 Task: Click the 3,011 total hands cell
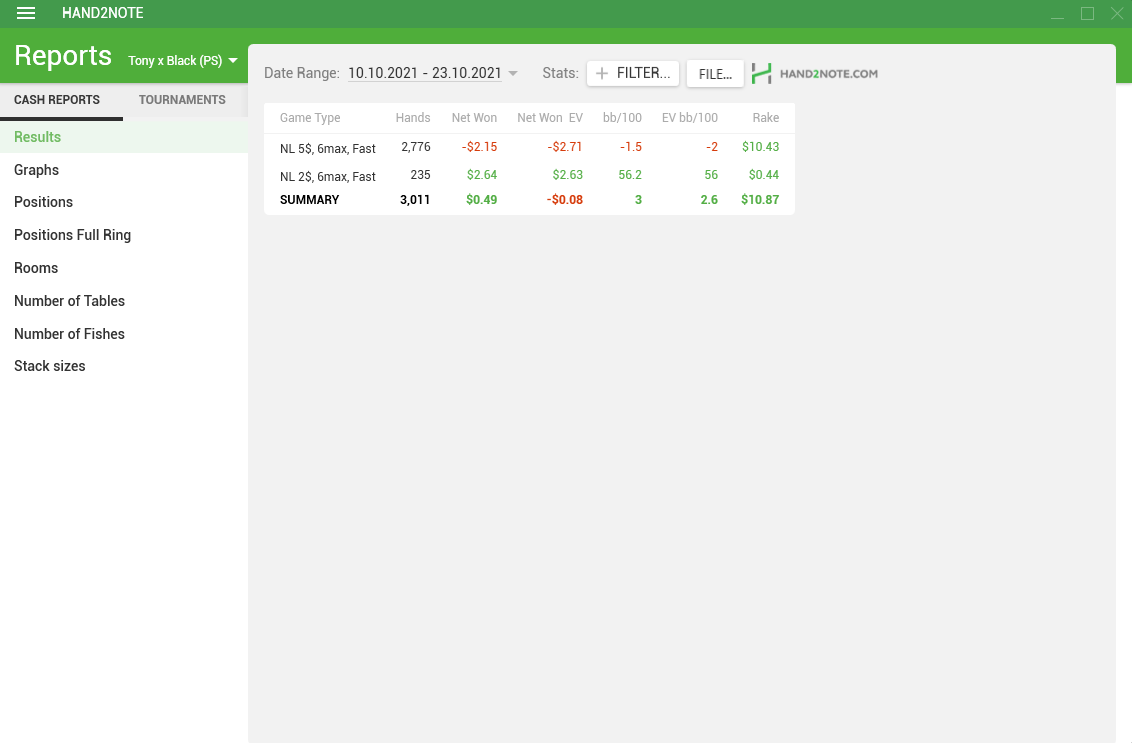pyautogui.click(x=415, y=200)
